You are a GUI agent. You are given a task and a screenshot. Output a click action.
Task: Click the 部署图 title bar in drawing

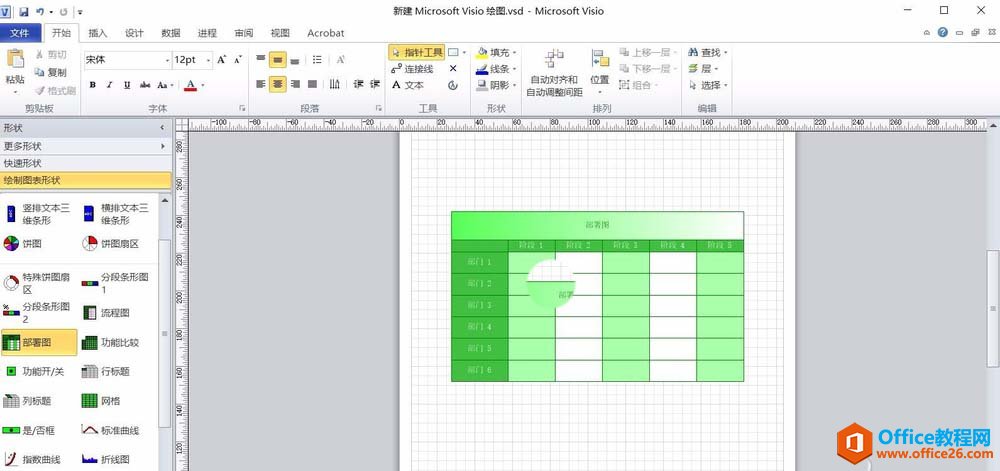point(597,225)
